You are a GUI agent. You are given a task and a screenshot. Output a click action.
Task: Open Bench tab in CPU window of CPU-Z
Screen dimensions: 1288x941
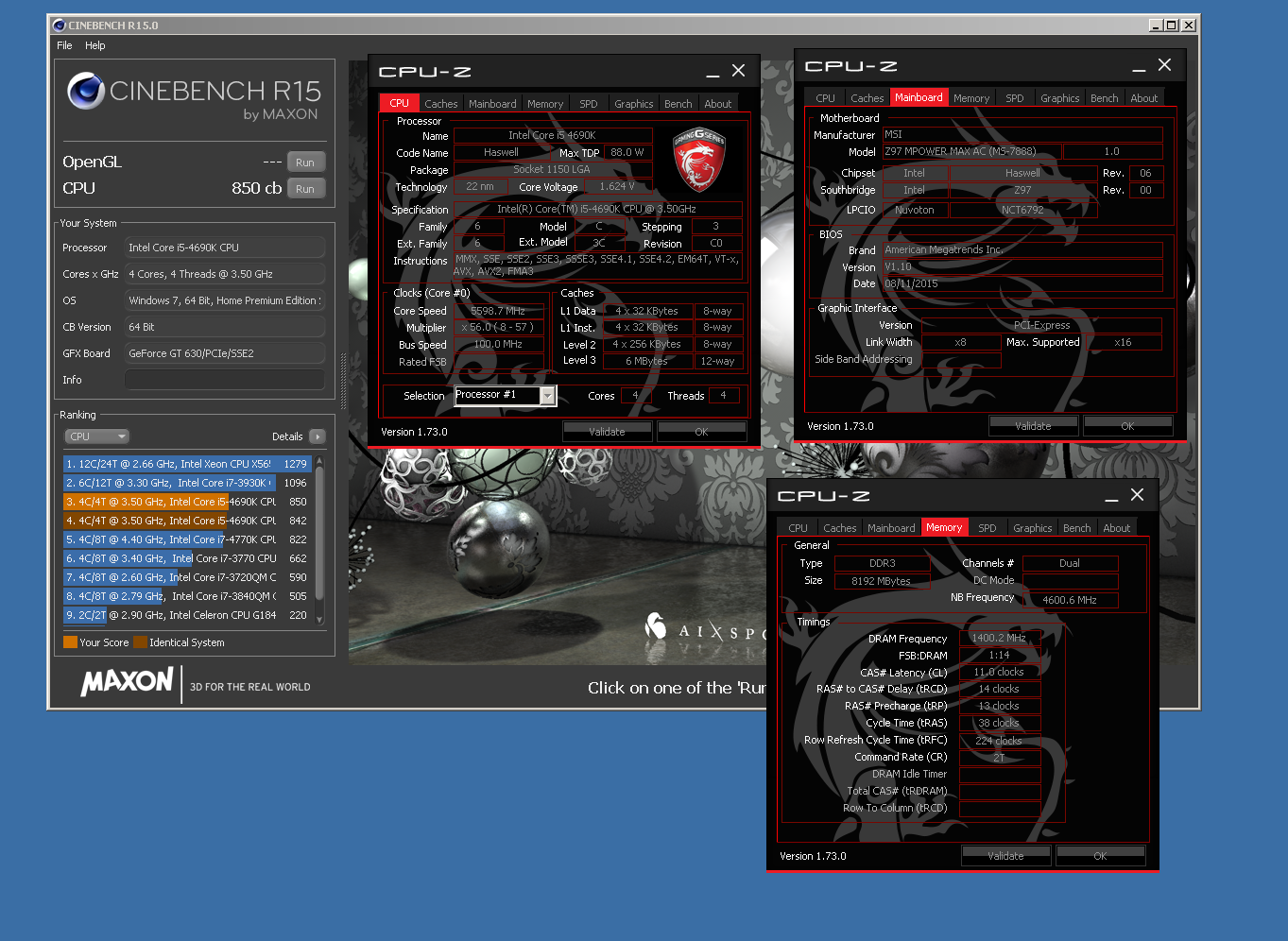678,104
